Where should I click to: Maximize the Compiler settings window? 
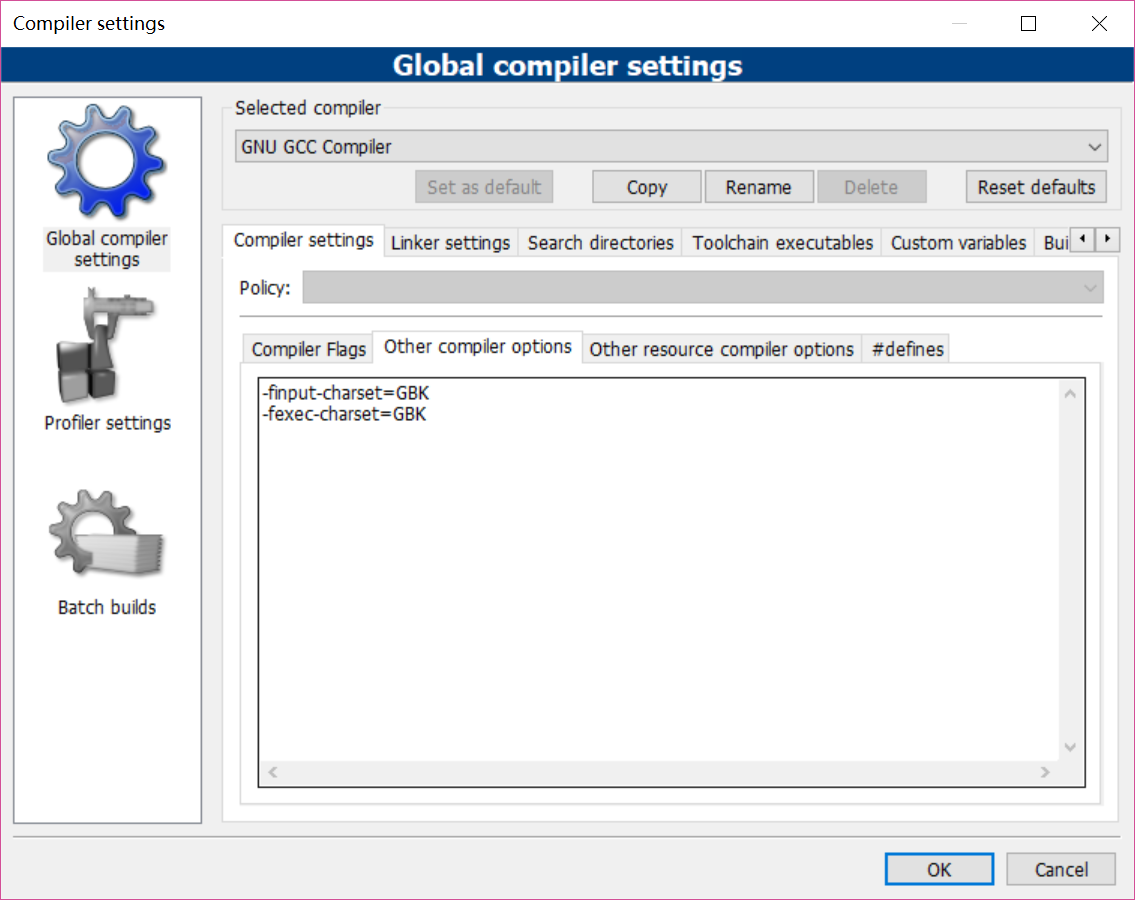[x=1028, y=24]
